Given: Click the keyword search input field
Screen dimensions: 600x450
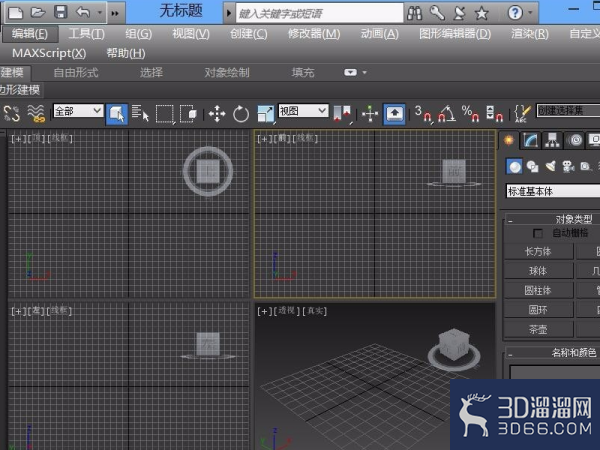Looking at the screenshot, I should coord(320,13).
